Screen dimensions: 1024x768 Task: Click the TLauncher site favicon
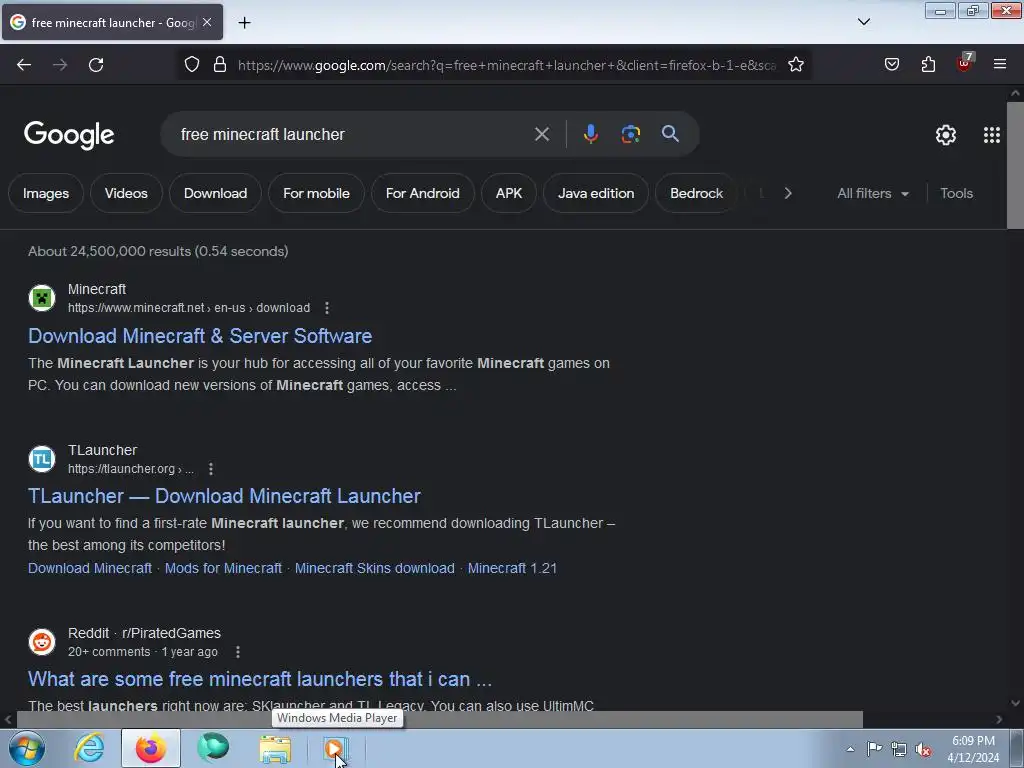[x=42, y=459]
